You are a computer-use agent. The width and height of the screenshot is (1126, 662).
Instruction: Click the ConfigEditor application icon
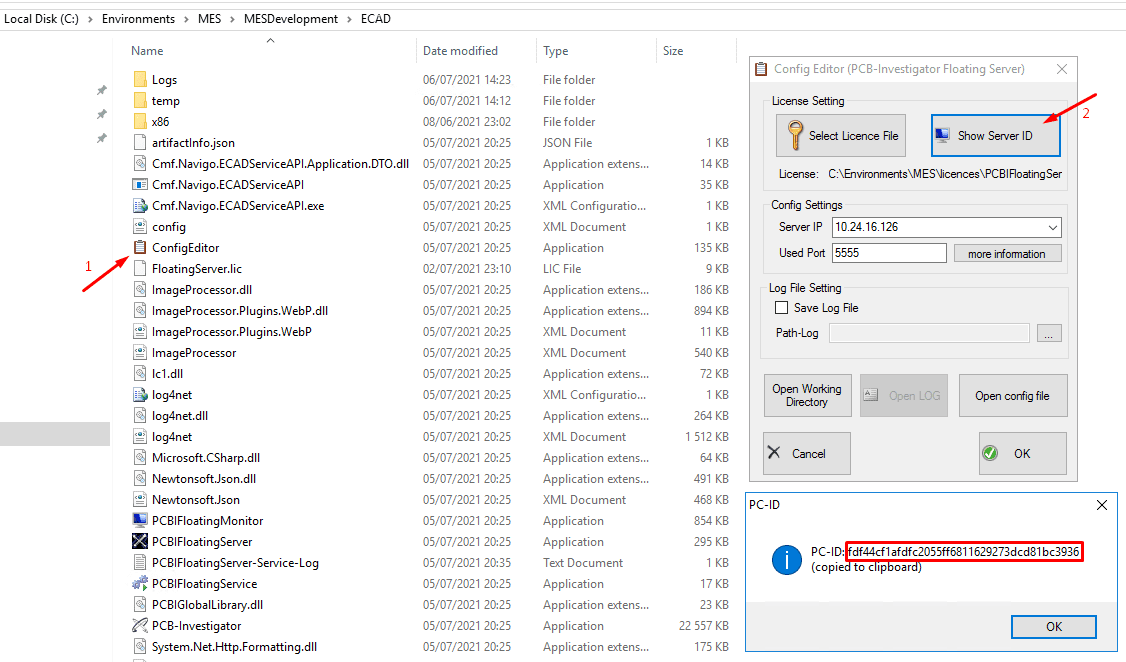pos(140,247)
